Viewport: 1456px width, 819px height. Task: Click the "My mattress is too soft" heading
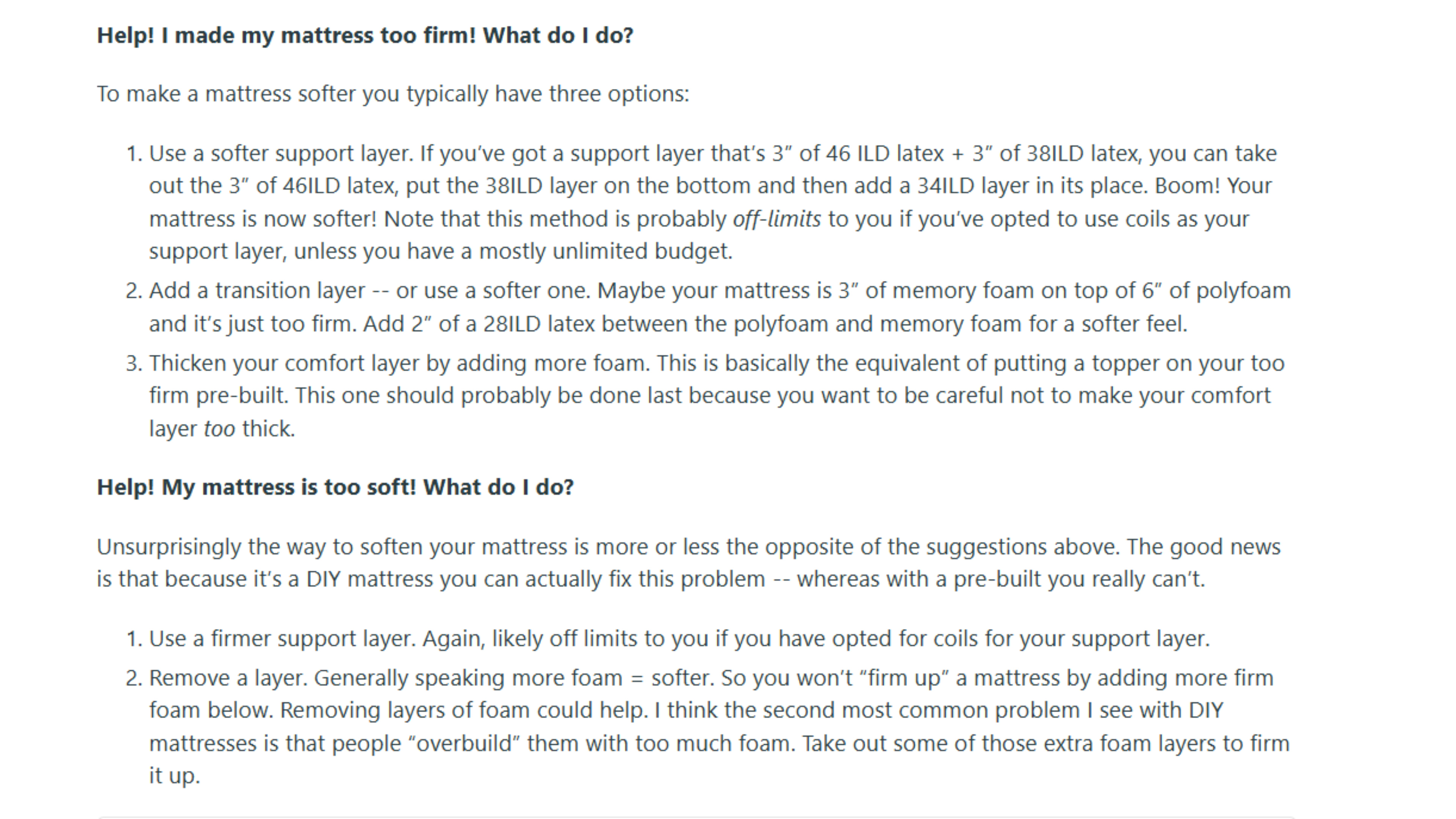(334, 487)
